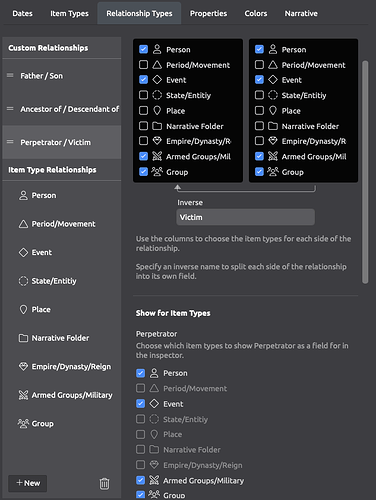Click the vertical scrollbar on the right
376x500 pixels.
coord(365,172)
